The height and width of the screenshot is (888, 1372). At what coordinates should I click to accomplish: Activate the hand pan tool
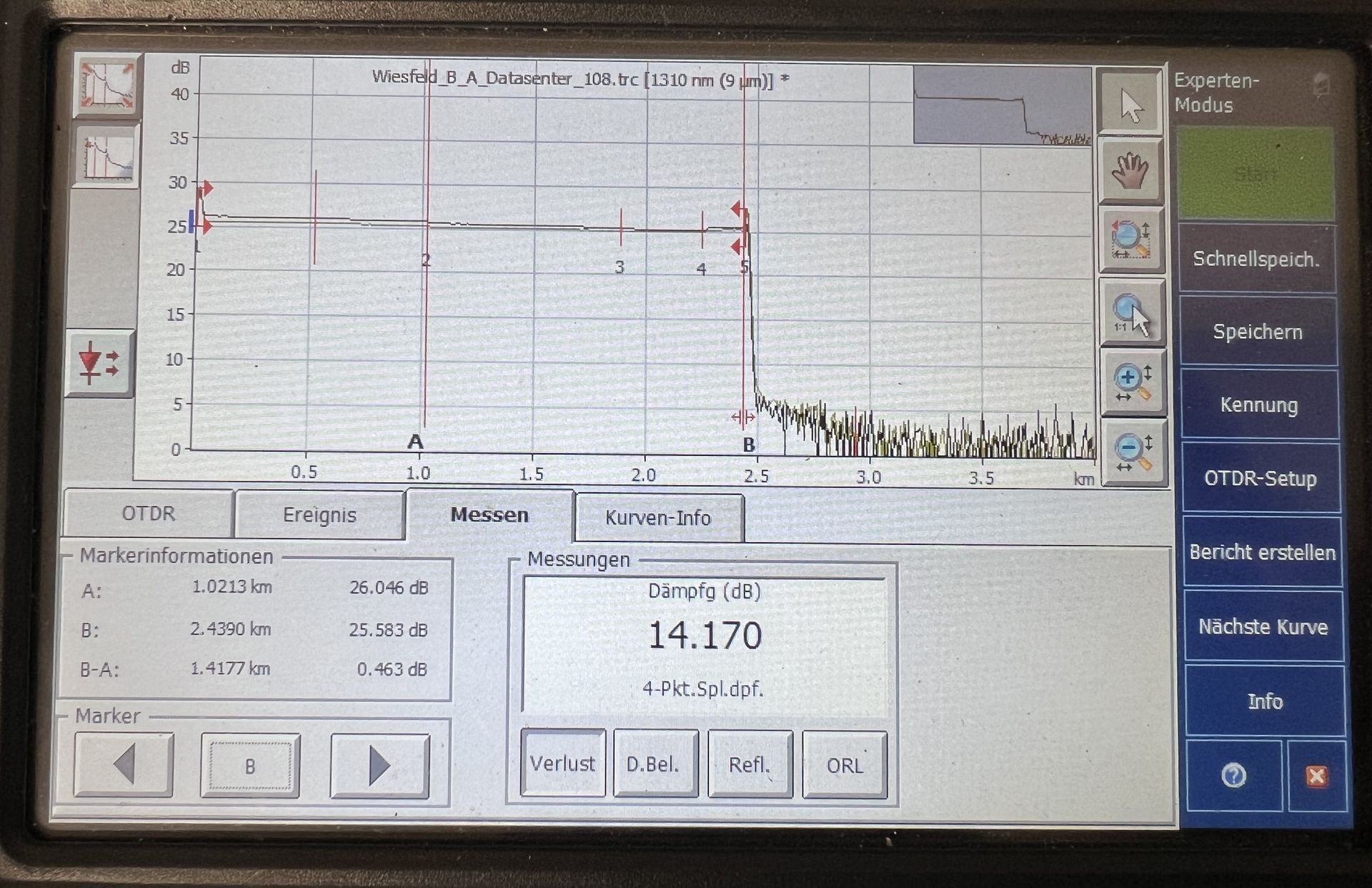coord(1130,172)
